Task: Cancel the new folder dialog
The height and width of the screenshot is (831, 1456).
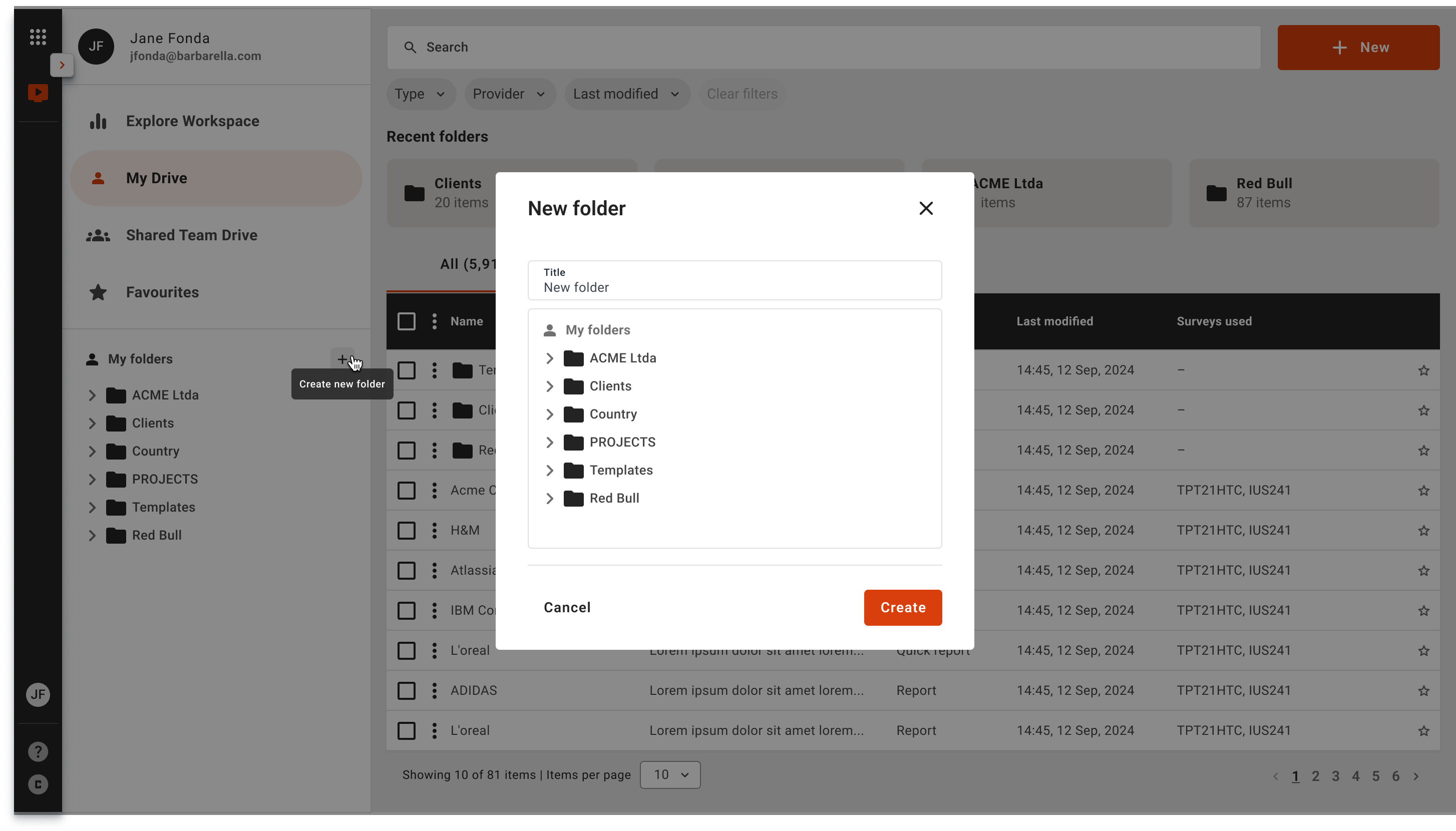Action: [x=567, y=607]
